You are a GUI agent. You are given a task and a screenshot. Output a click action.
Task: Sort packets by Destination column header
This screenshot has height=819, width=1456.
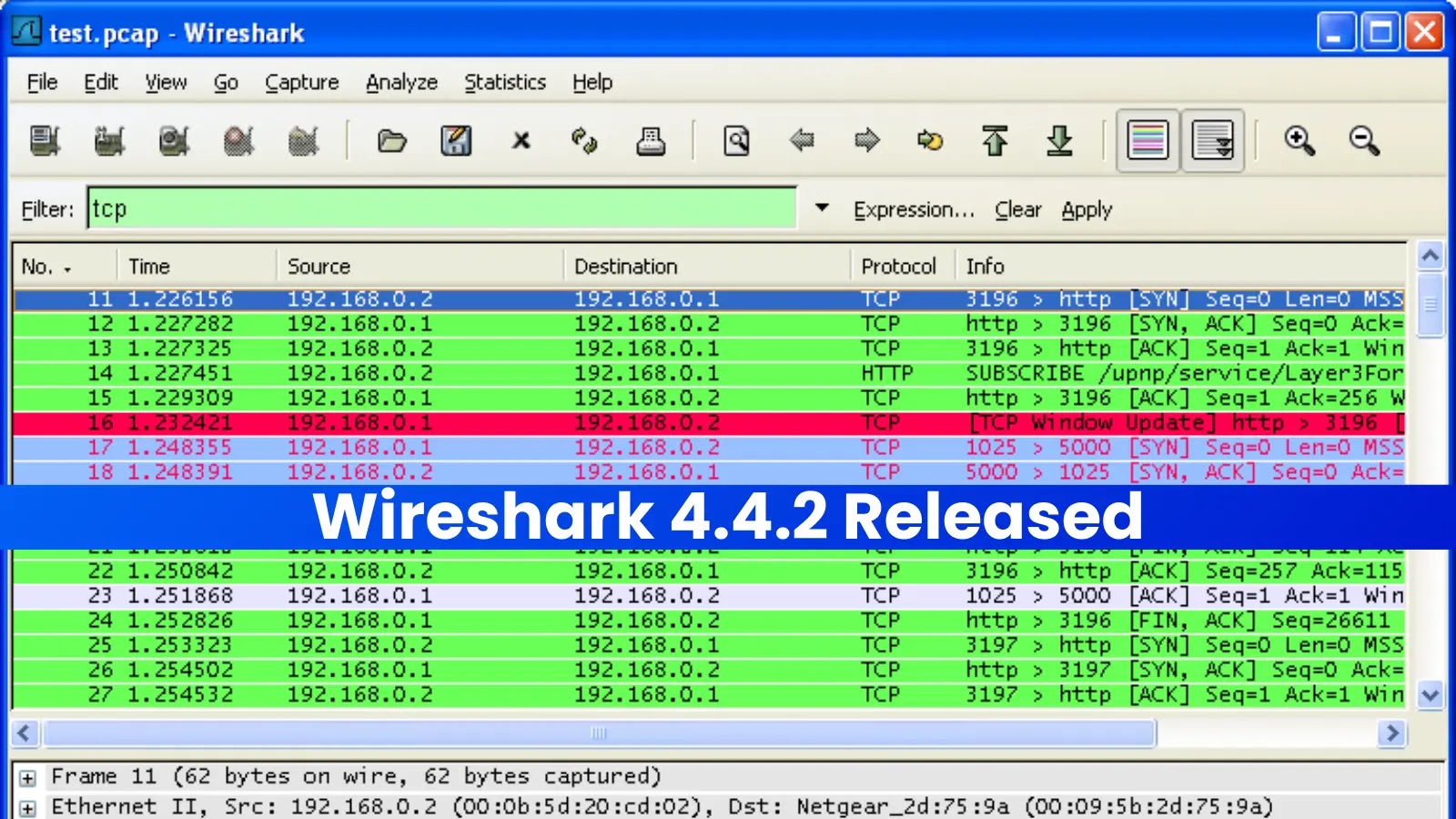point(707,267)
